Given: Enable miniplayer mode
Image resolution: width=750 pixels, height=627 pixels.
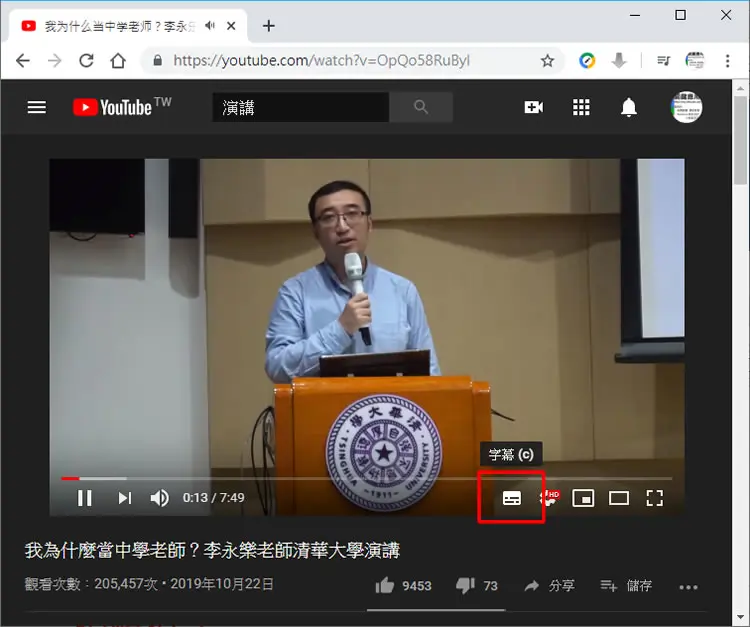Looking at the screenshot, I should 583,498.
